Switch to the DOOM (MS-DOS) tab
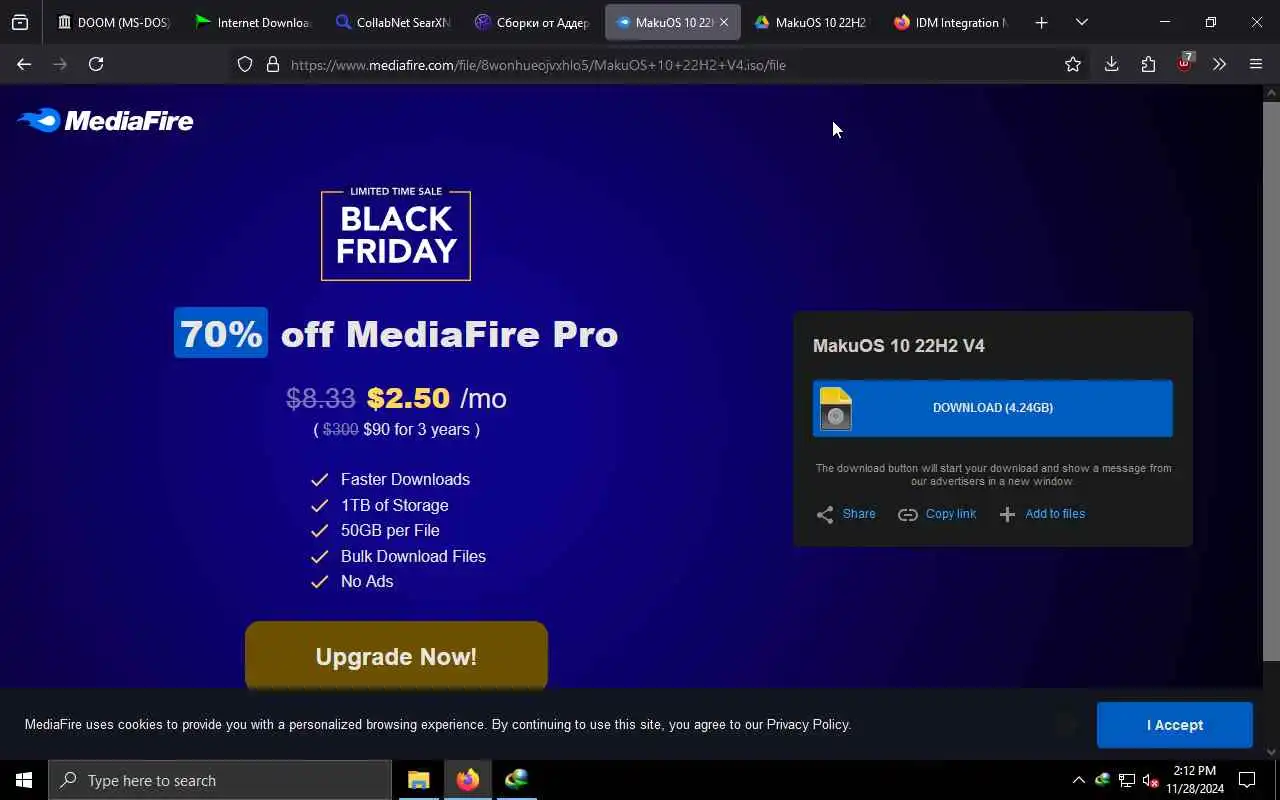Screen dimensions: 1280x800 click(114, 22)
